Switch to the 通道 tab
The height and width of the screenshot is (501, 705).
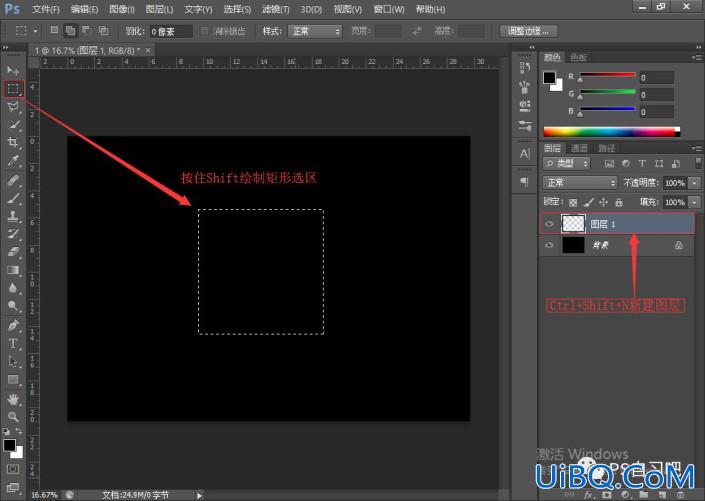tap(579, 148)
